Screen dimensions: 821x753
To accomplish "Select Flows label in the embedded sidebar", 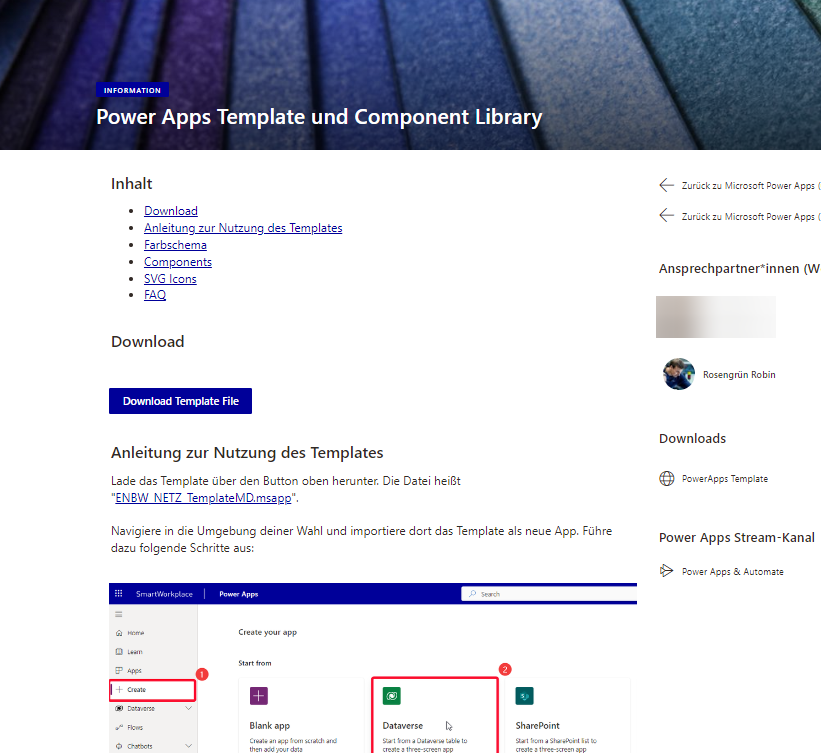I will pyautogui.click(x=135, y=727).
